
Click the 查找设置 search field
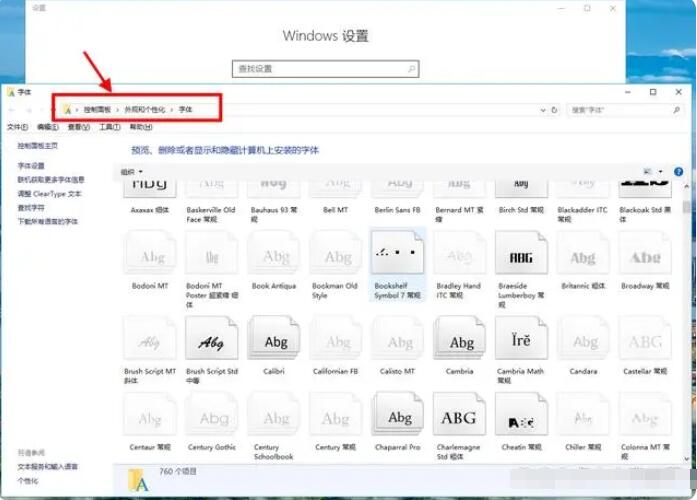coord(325,69)
